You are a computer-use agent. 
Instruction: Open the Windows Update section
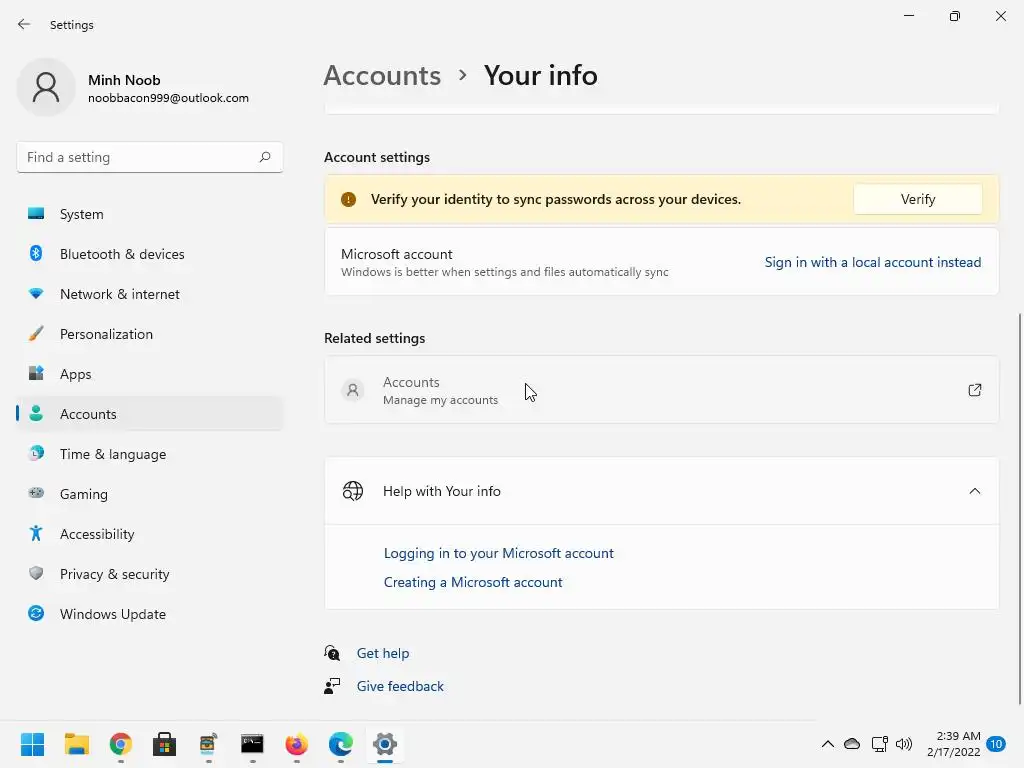(x=112, y=614)
